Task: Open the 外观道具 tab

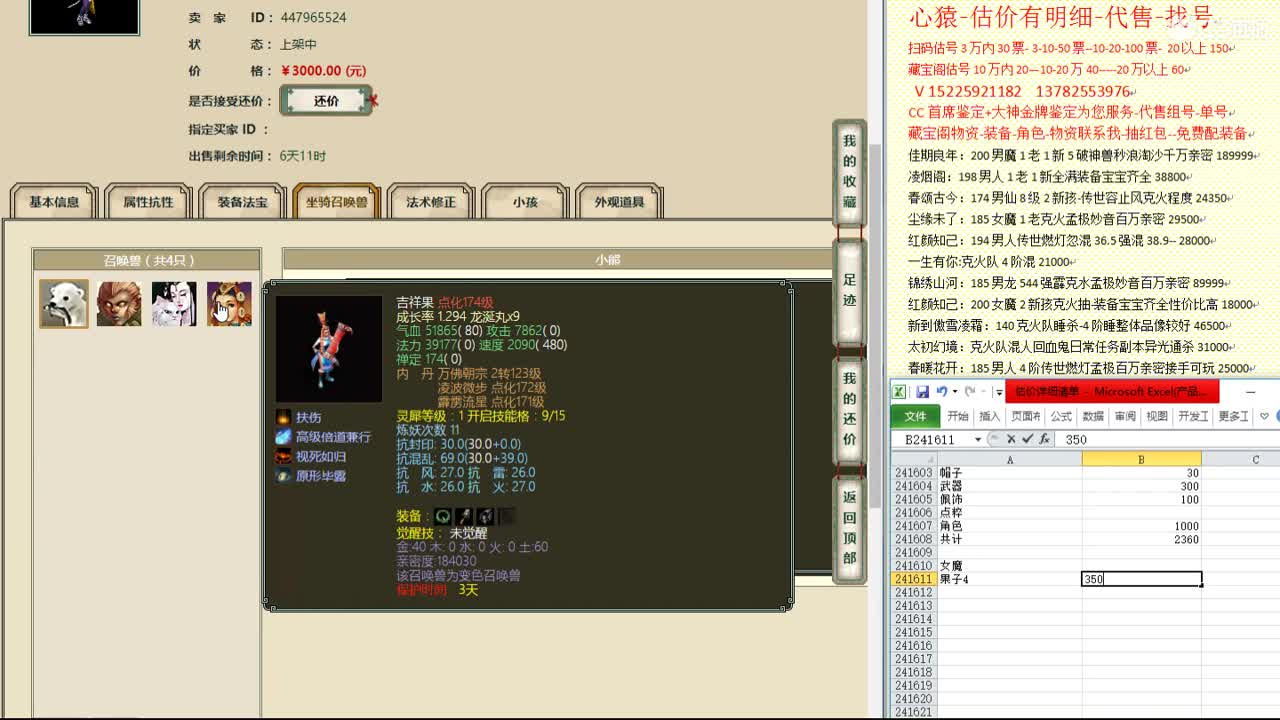Action: (619, 201)
